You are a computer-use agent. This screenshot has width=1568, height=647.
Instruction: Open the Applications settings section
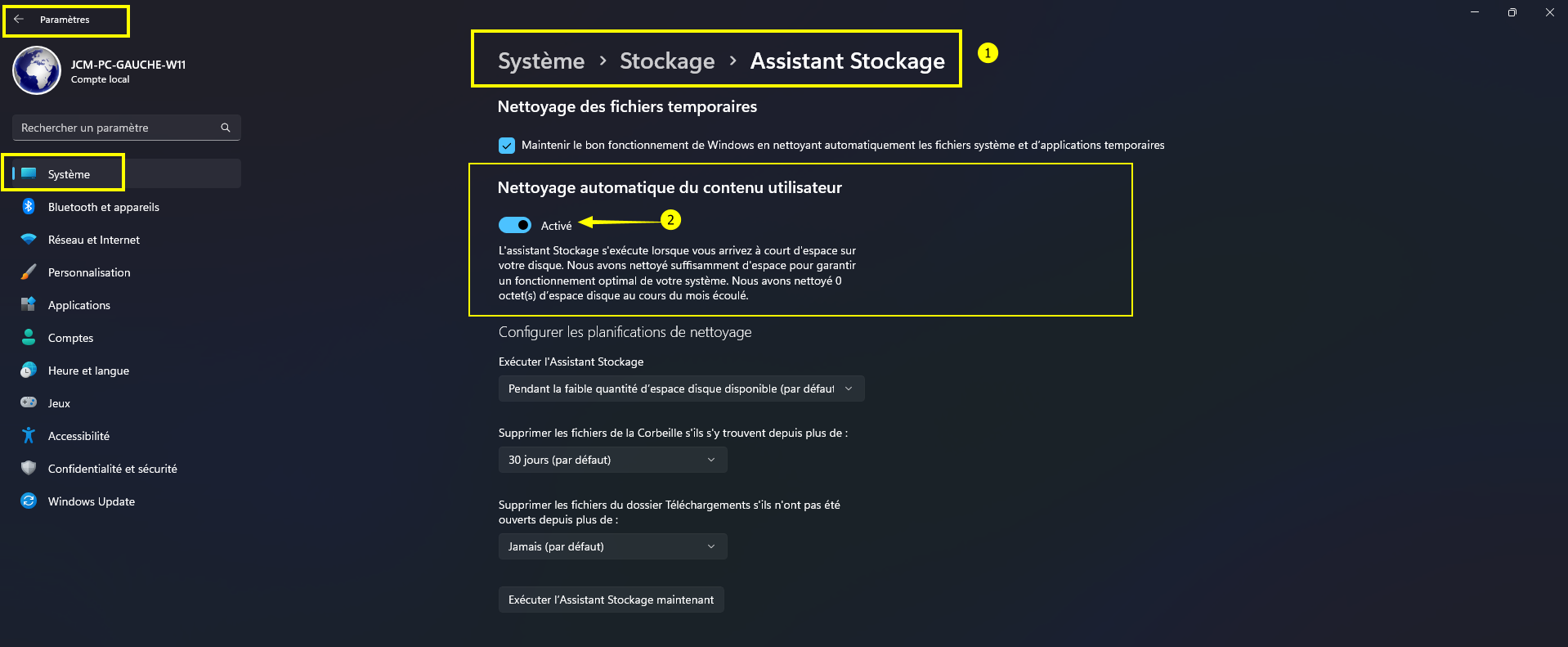click(79, 305)
